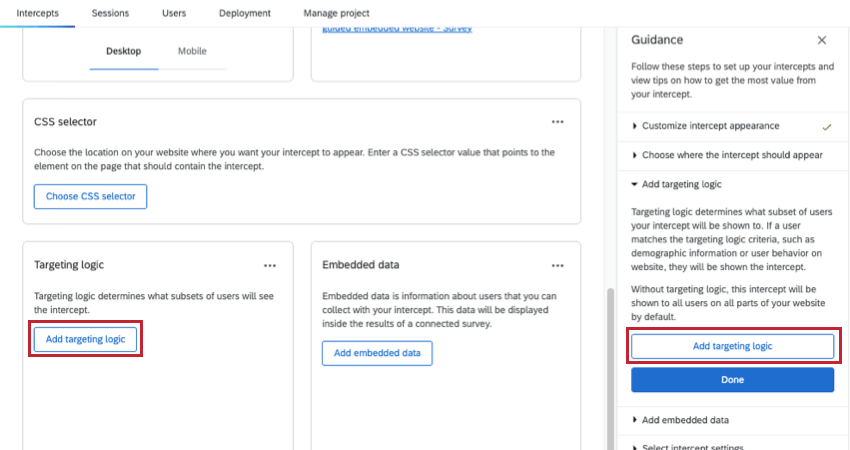Open Manage project tab
Screen dimensions: 850x450
336,13
